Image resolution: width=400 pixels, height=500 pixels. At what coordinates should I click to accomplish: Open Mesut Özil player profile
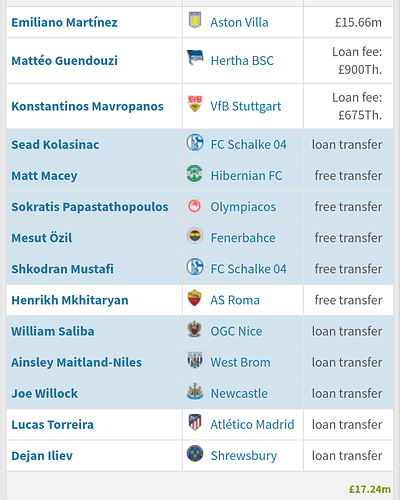(42, 238)
